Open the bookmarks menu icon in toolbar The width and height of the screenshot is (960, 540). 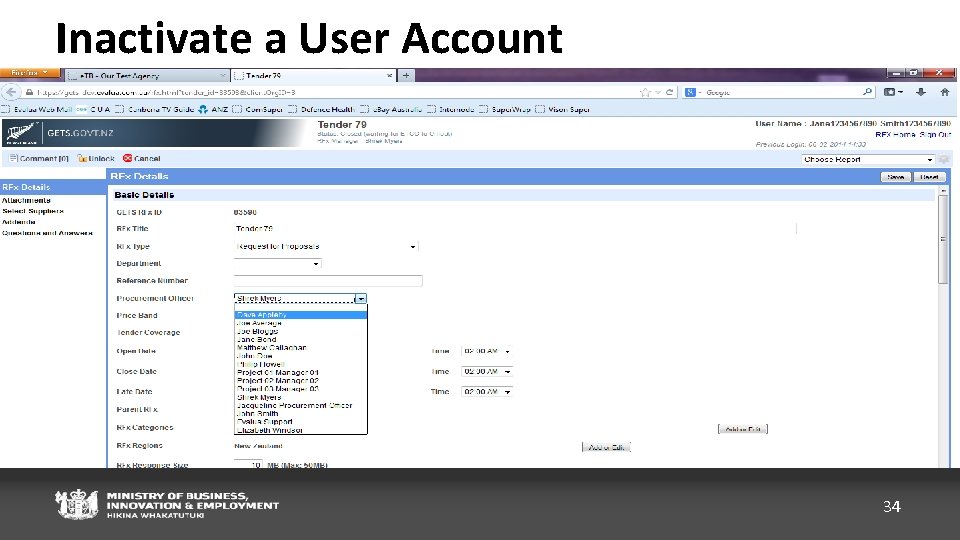click(893, 92)
